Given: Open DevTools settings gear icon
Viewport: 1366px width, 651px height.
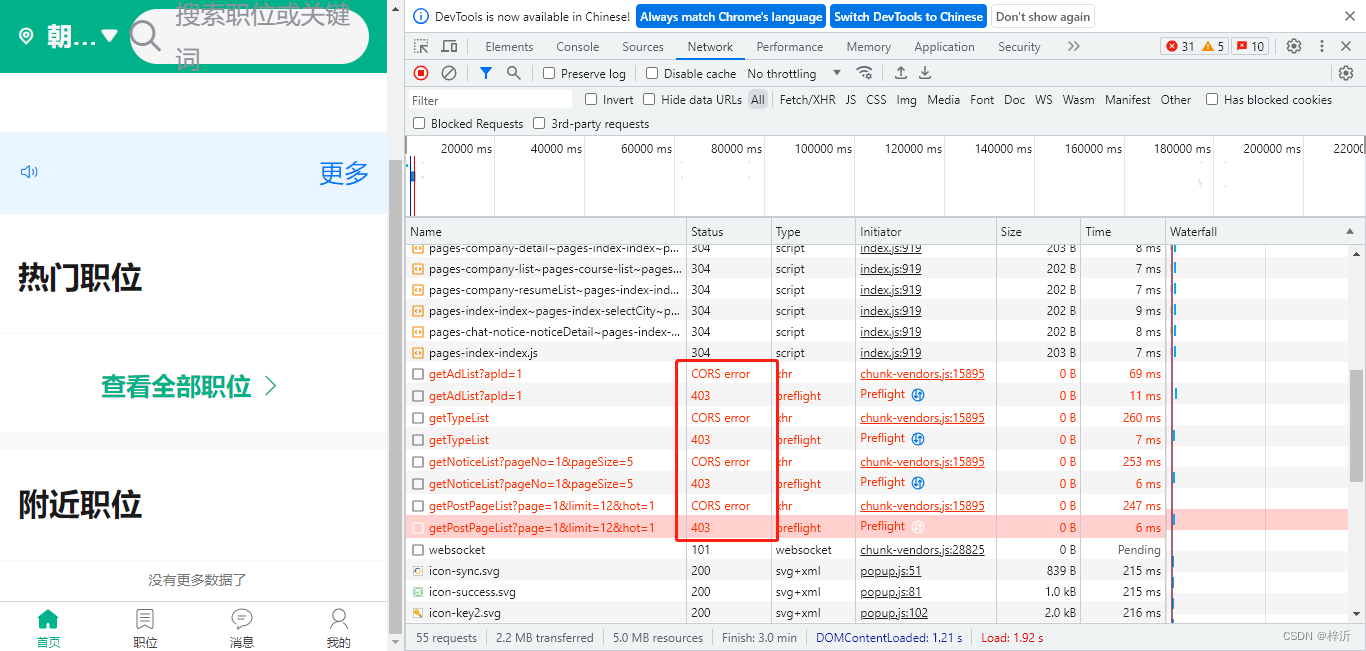Looking at the screenshot, I should 1294,46.
